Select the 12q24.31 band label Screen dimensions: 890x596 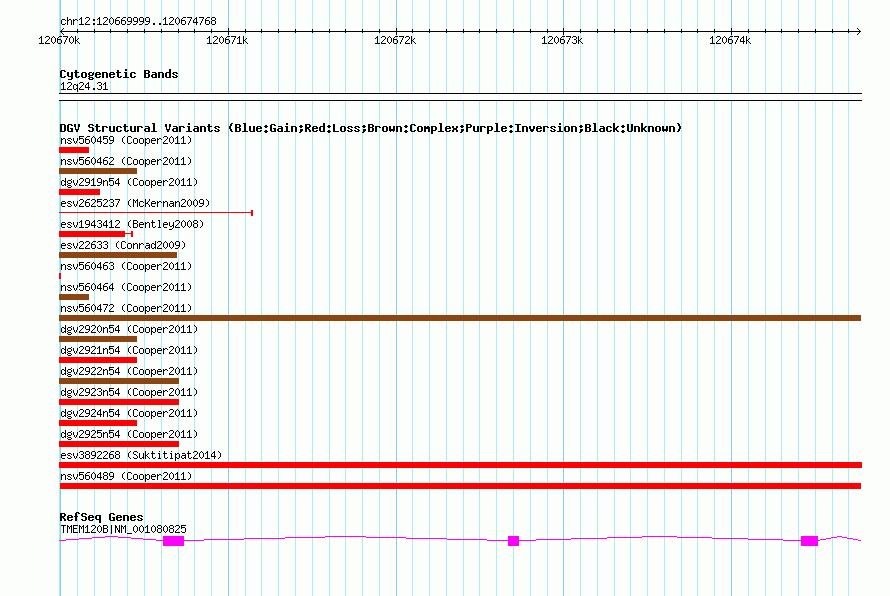(x=84, y=86)
